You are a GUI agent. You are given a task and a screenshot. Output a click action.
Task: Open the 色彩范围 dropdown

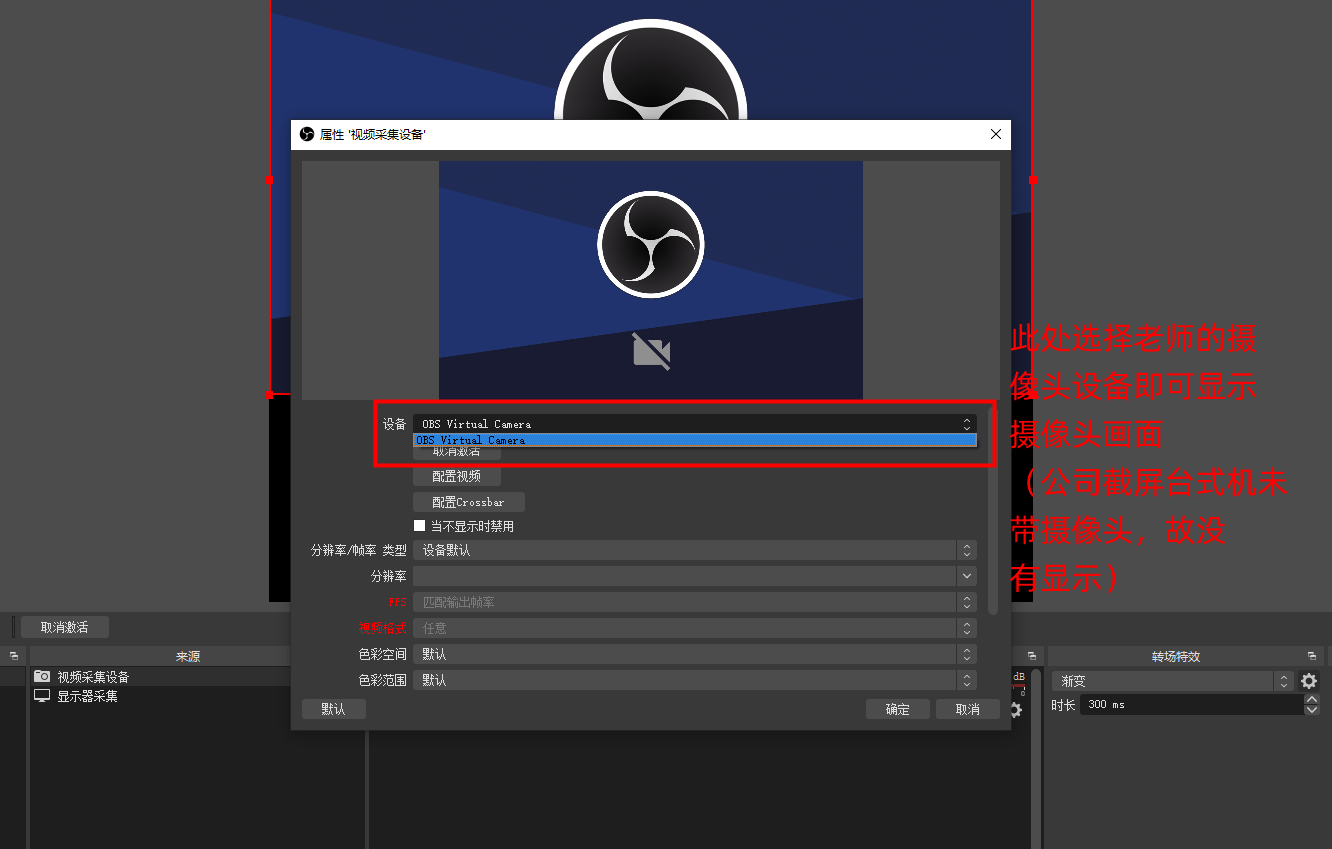pyautogui.click(x=694, y=680)
